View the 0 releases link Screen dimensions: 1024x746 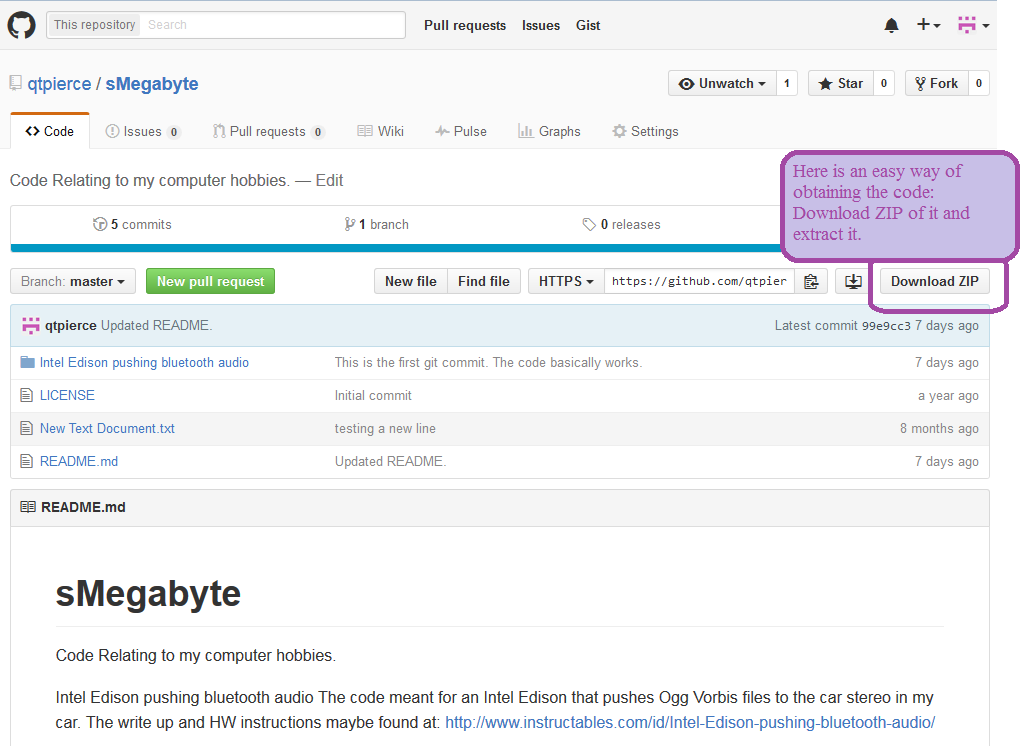tap(622, 224)
